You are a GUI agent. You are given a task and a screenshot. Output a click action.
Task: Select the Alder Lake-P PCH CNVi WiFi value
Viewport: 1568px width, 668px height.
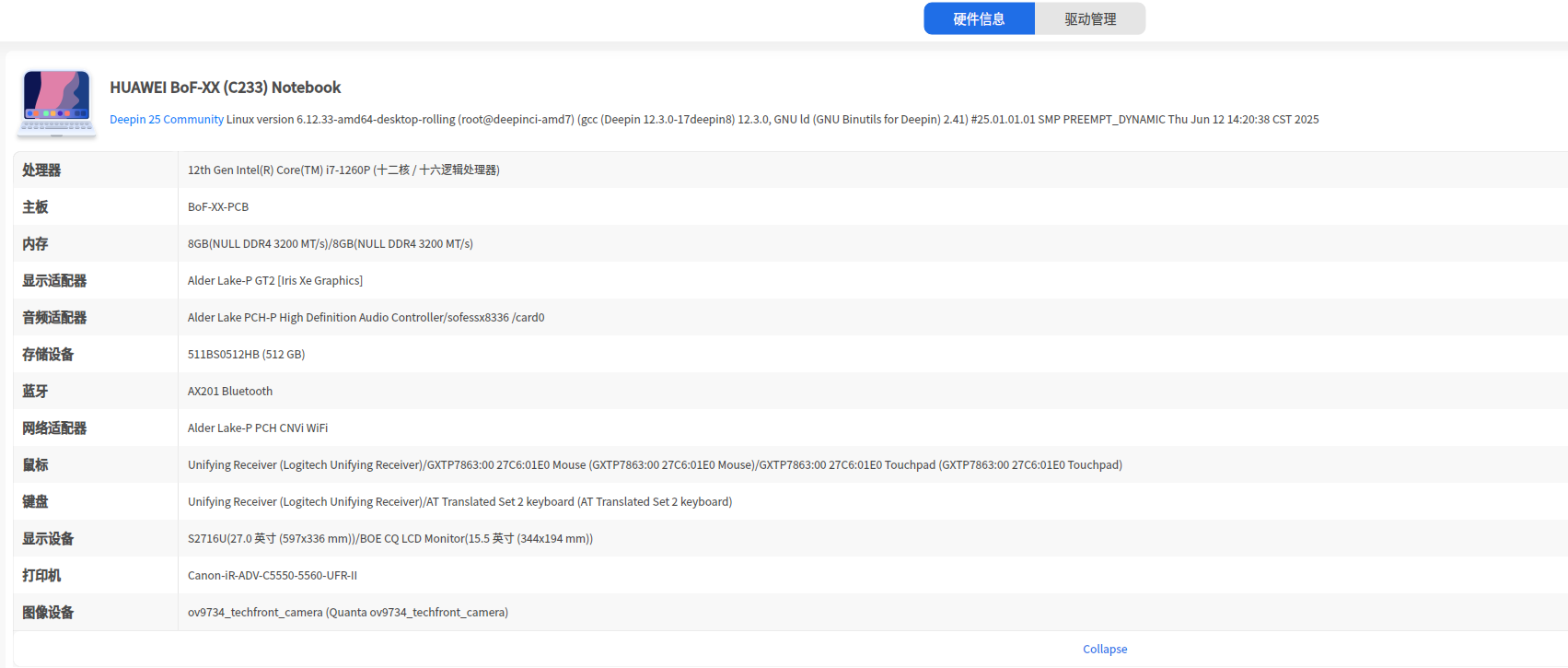point(258,428)
